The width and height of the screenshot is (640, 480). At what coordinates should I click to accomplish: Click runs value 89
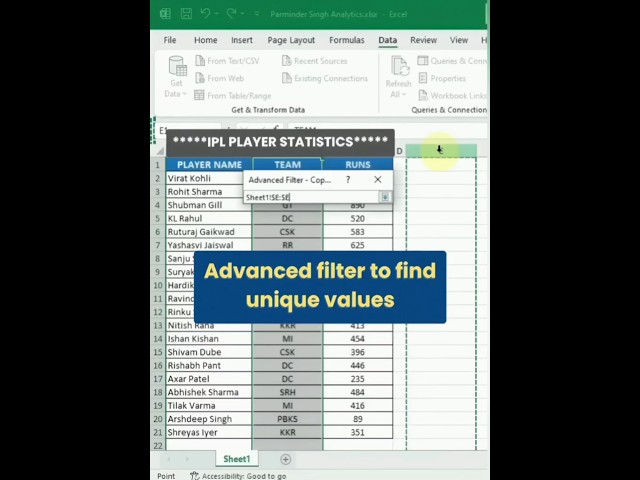pos(358,419)
